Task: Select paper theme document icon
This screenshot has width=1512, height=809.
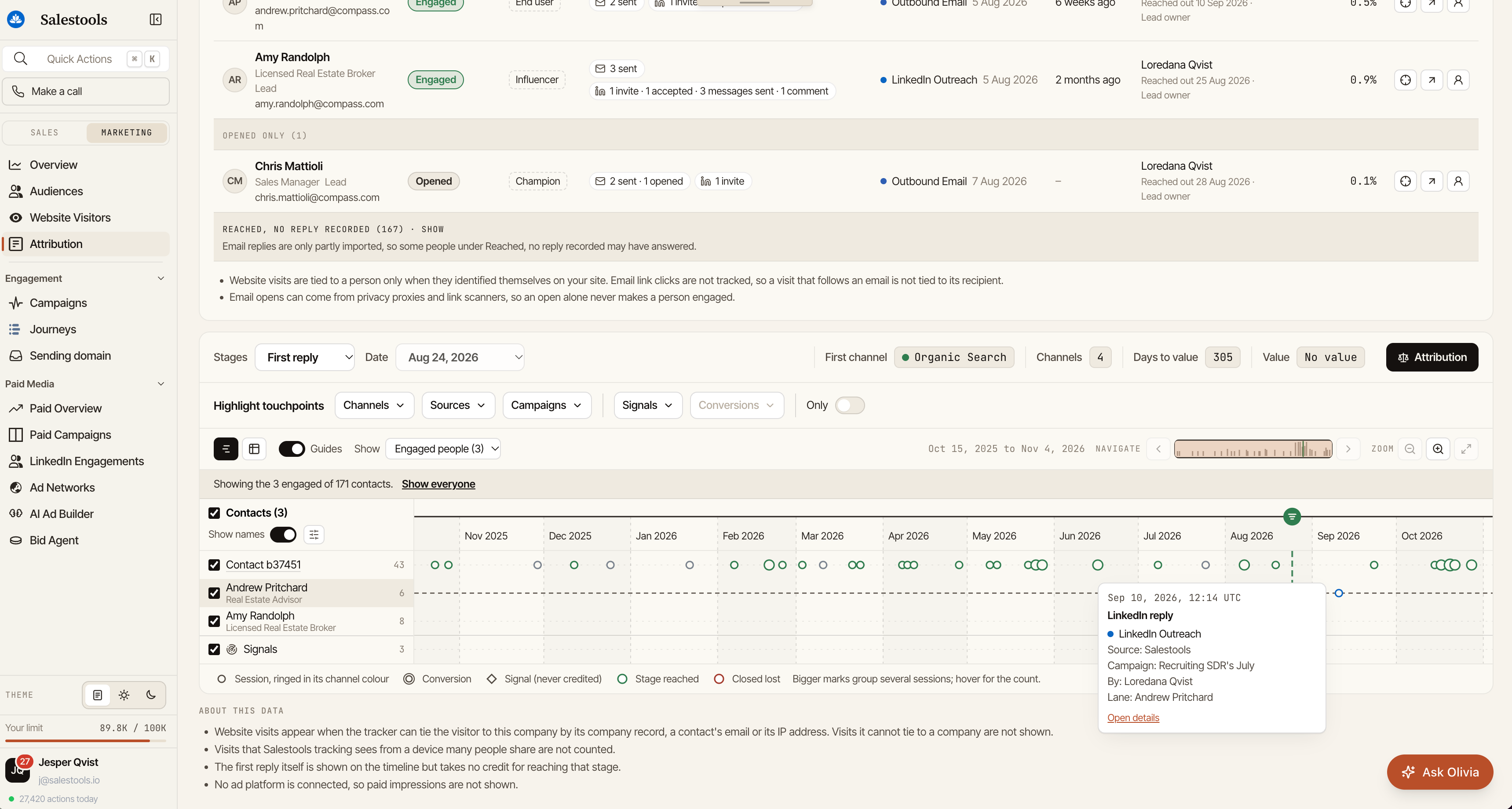Action: coord(98,695)
